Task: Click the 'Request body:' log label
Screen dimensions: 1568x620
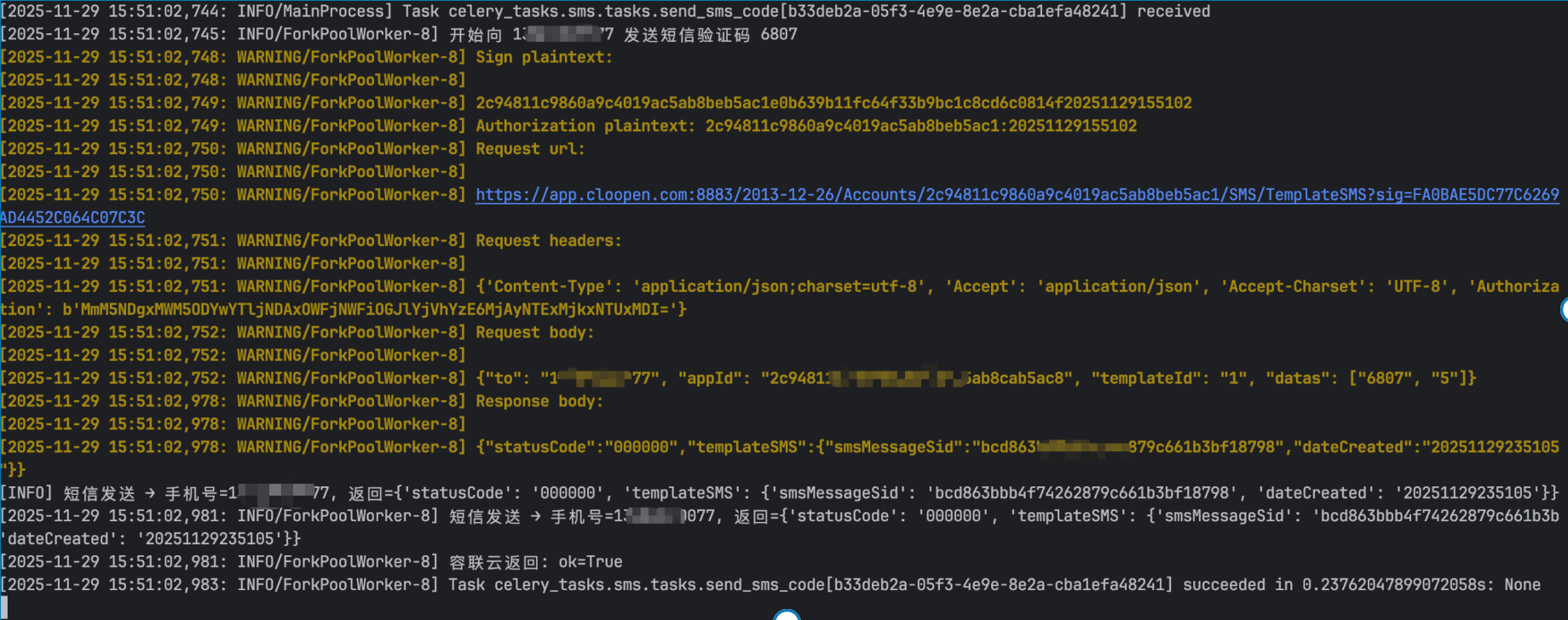Action: [534, 333]
